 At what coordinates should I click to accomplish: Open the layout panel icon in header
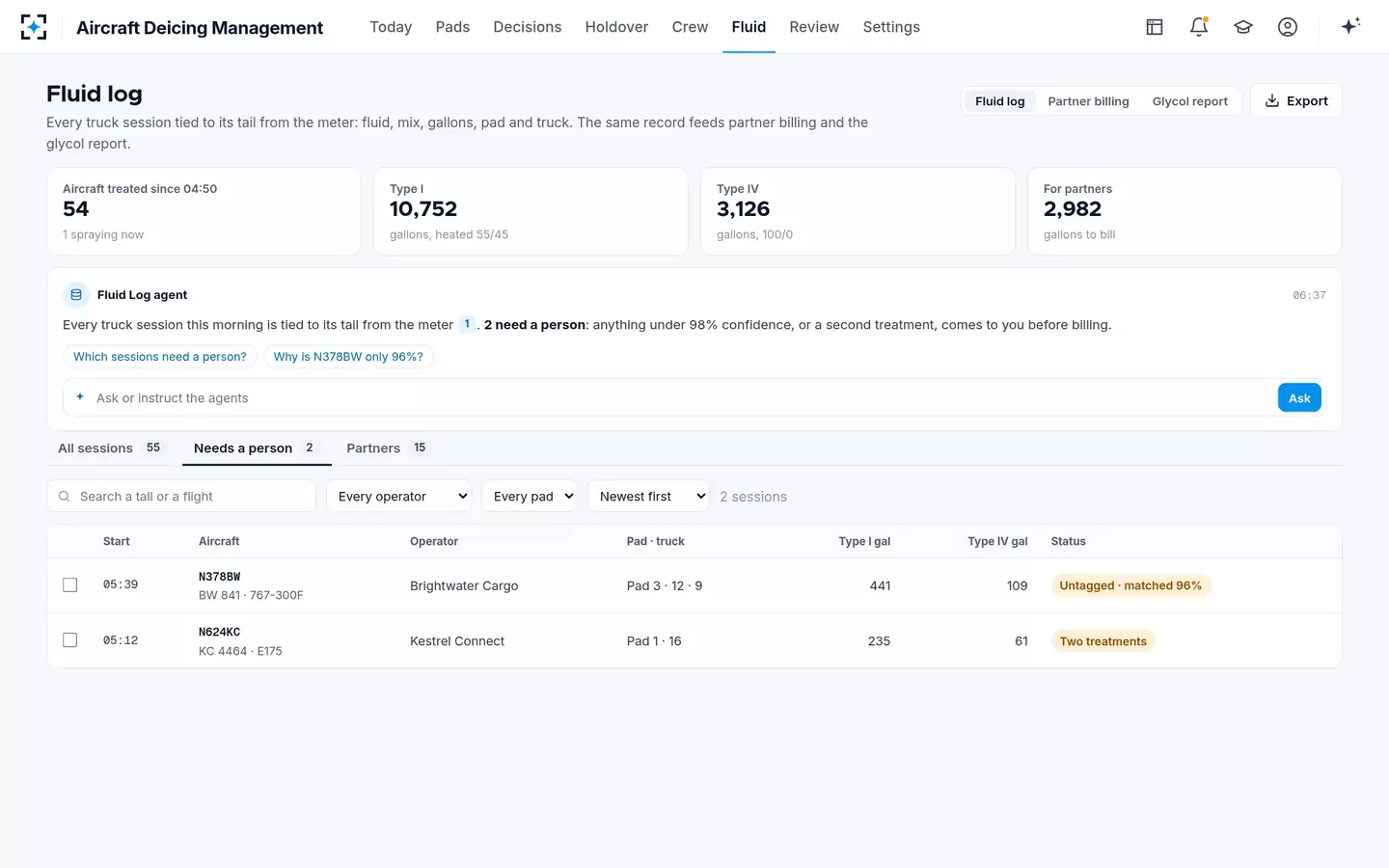click(x=1155, y=27)
